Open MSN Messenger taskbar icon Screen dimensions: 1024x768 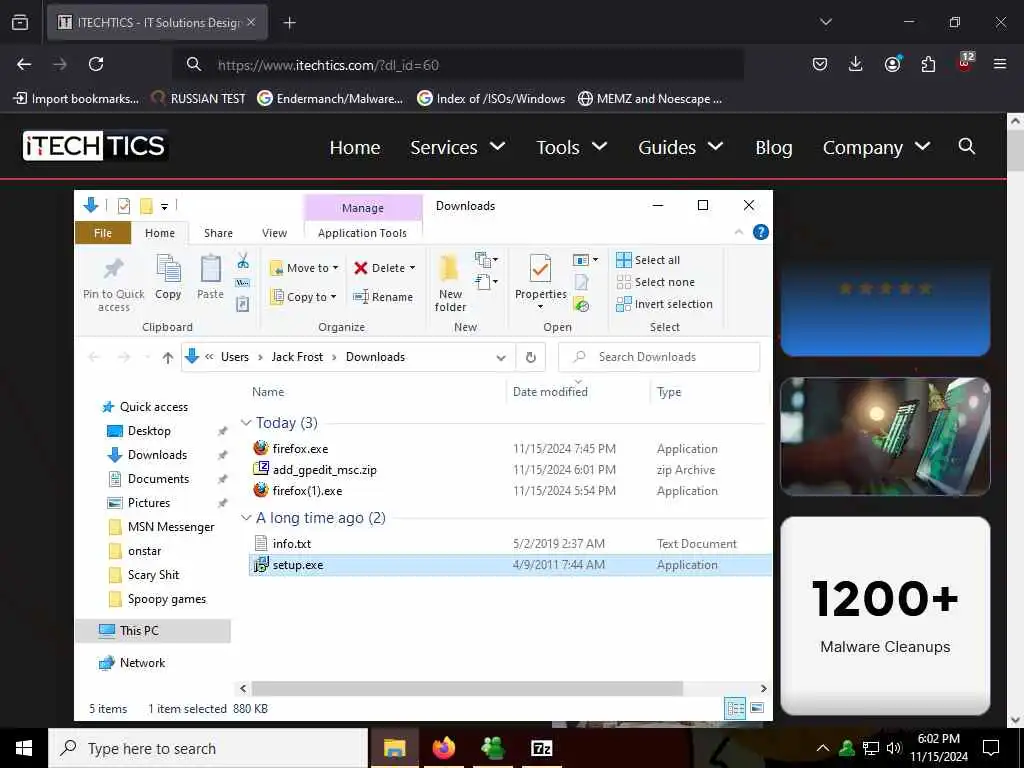click(492, 748)
